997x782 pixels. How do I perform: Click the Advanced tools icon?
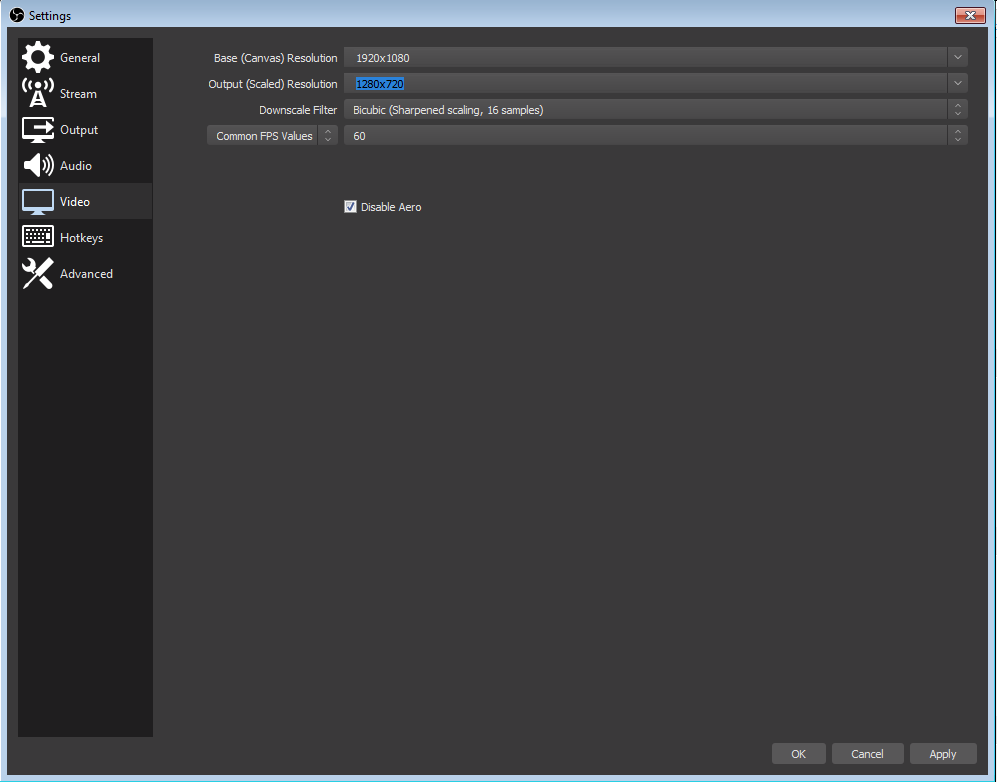pyautogui.click(x=38, y=273)
